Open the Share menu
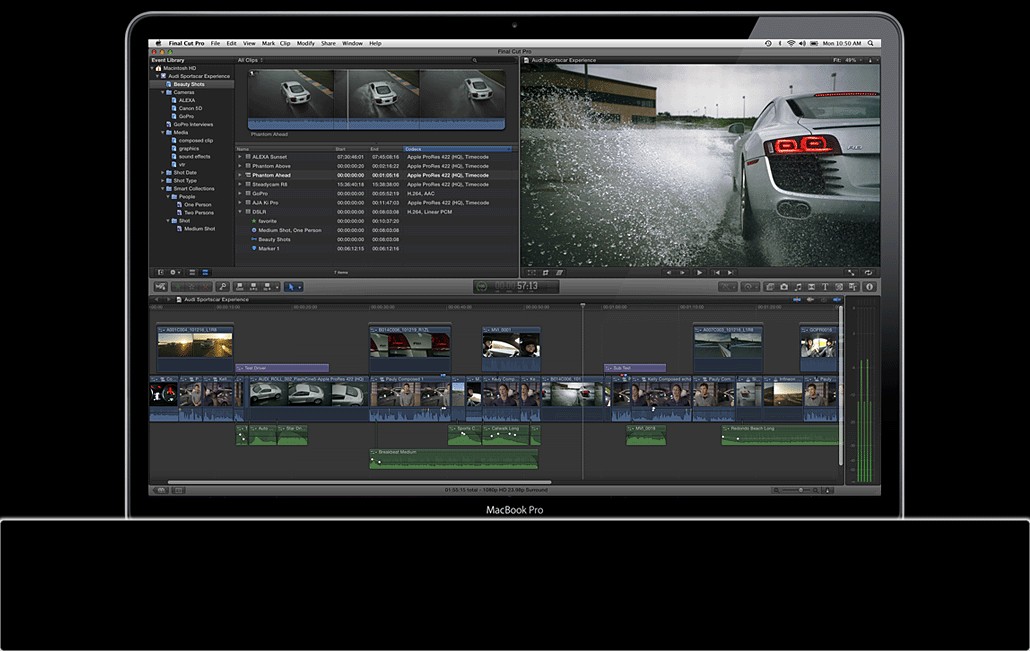 coord(328,44)
